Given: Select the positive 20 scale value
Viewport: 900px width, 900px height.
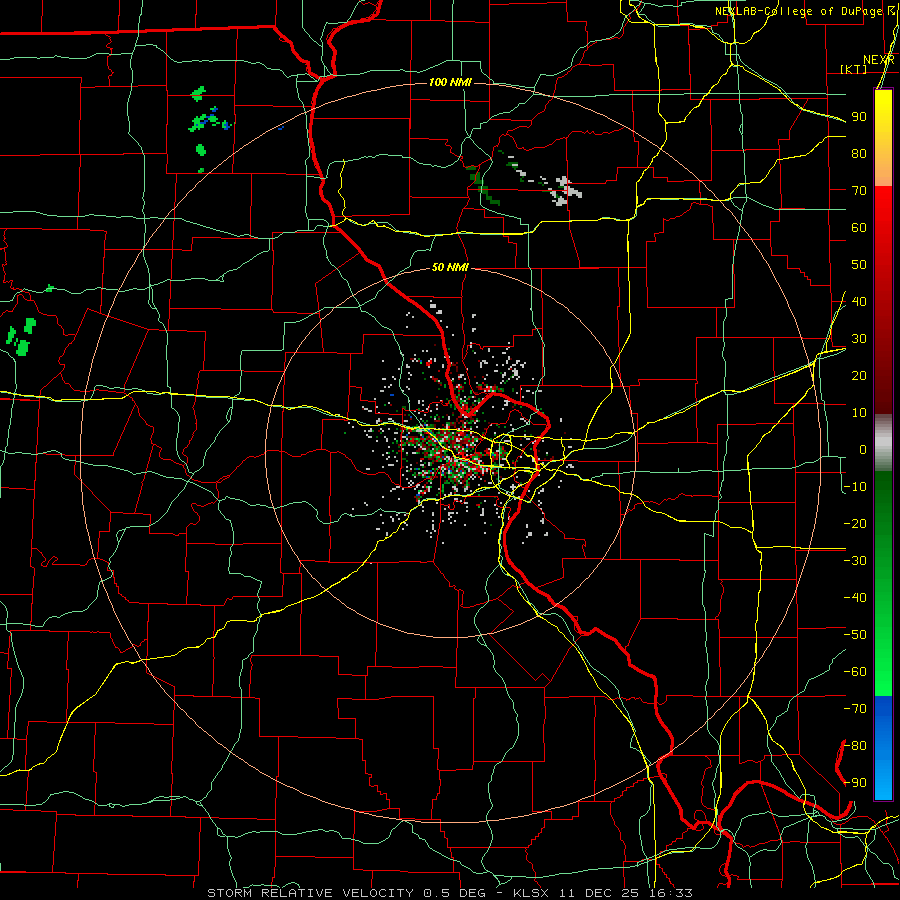Looking at the screenshot, I should (x=859, y=375).
